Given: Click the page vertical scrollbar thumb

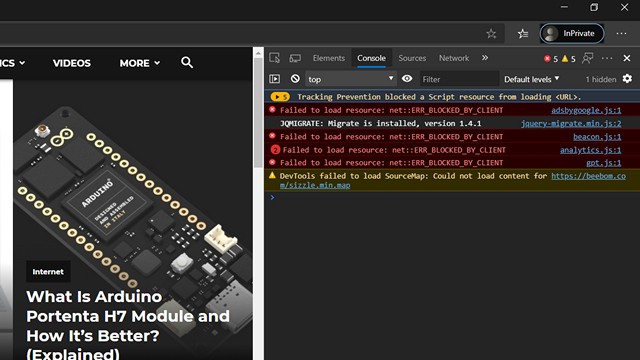Looking at the screenshot, I should 258,112.
